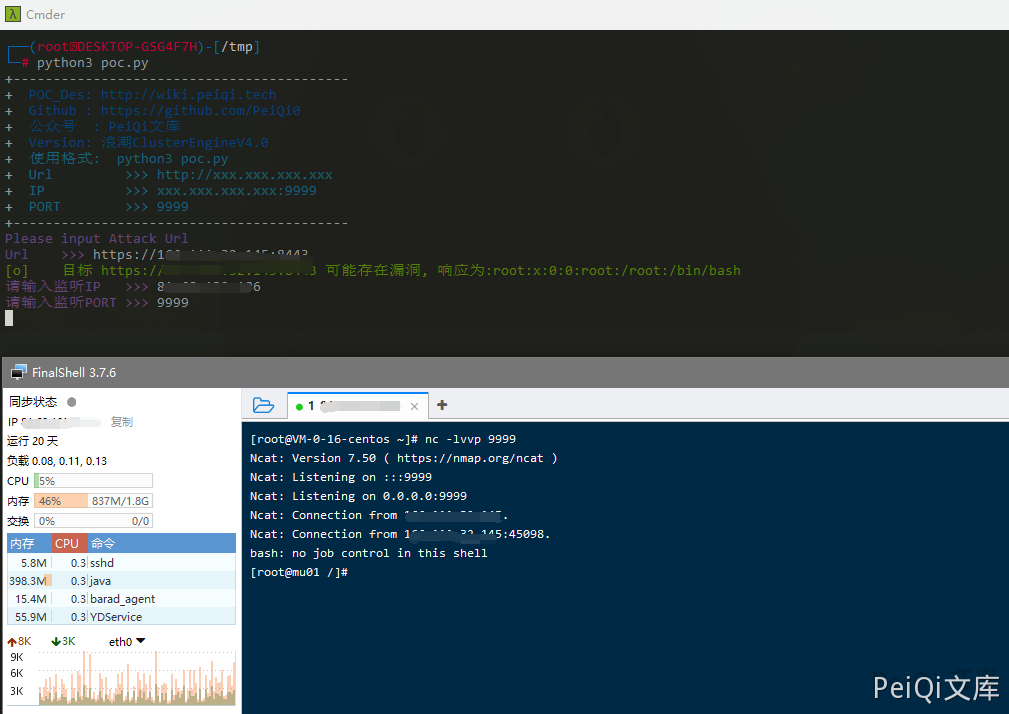This screenshot has height=714, width=1009.
Task: Select the java process row
Action: (122, 581)
